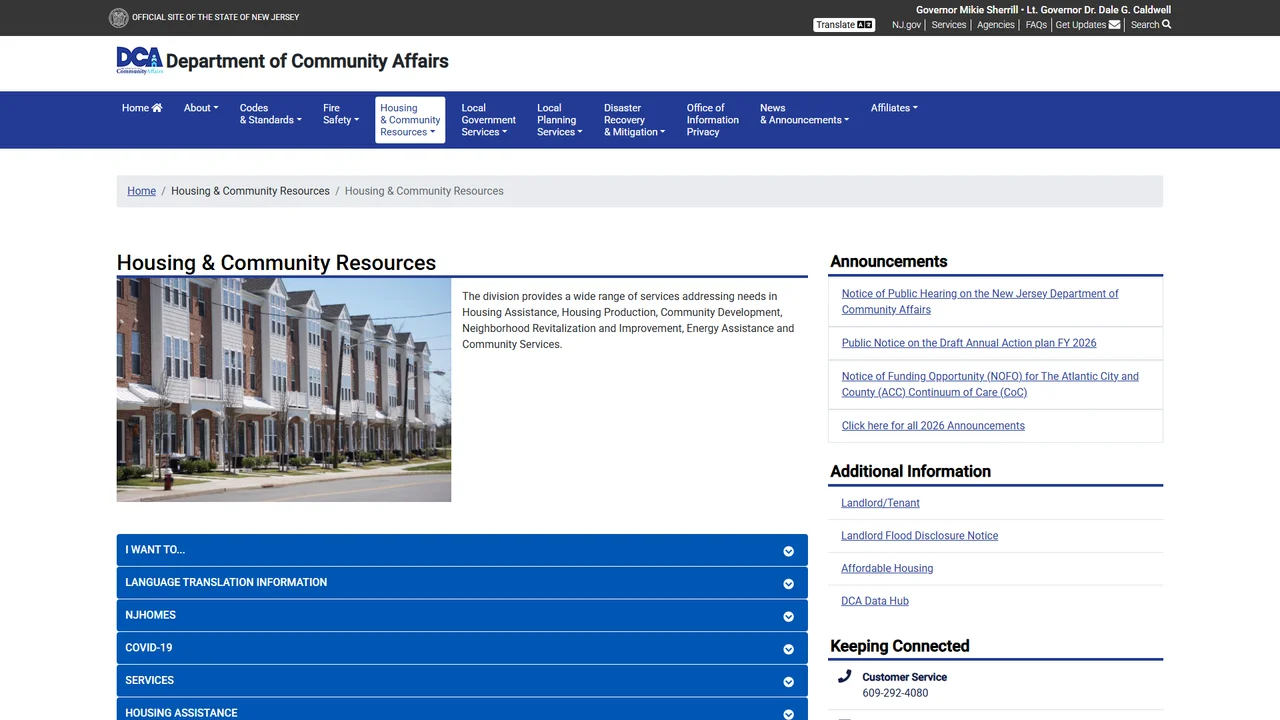The height and width of the screenshot is (720, 1280).
Task: Open Codes & Standards dropdown menu
Action: tap(270, 114)
